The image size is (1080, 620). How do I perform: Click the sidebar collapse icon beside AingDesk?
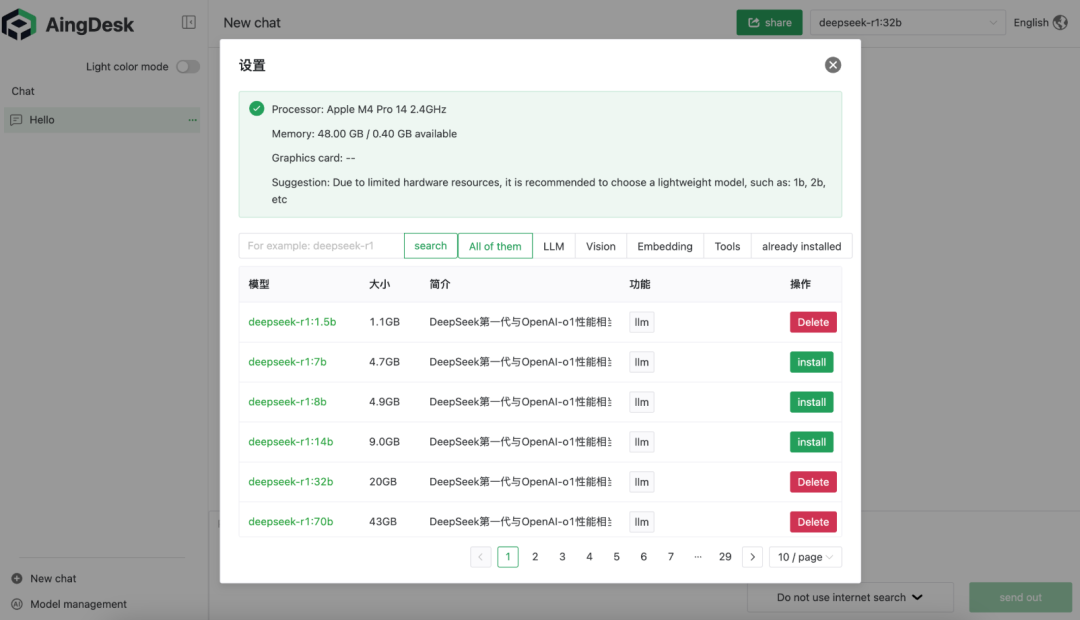(x=189, y=22)
